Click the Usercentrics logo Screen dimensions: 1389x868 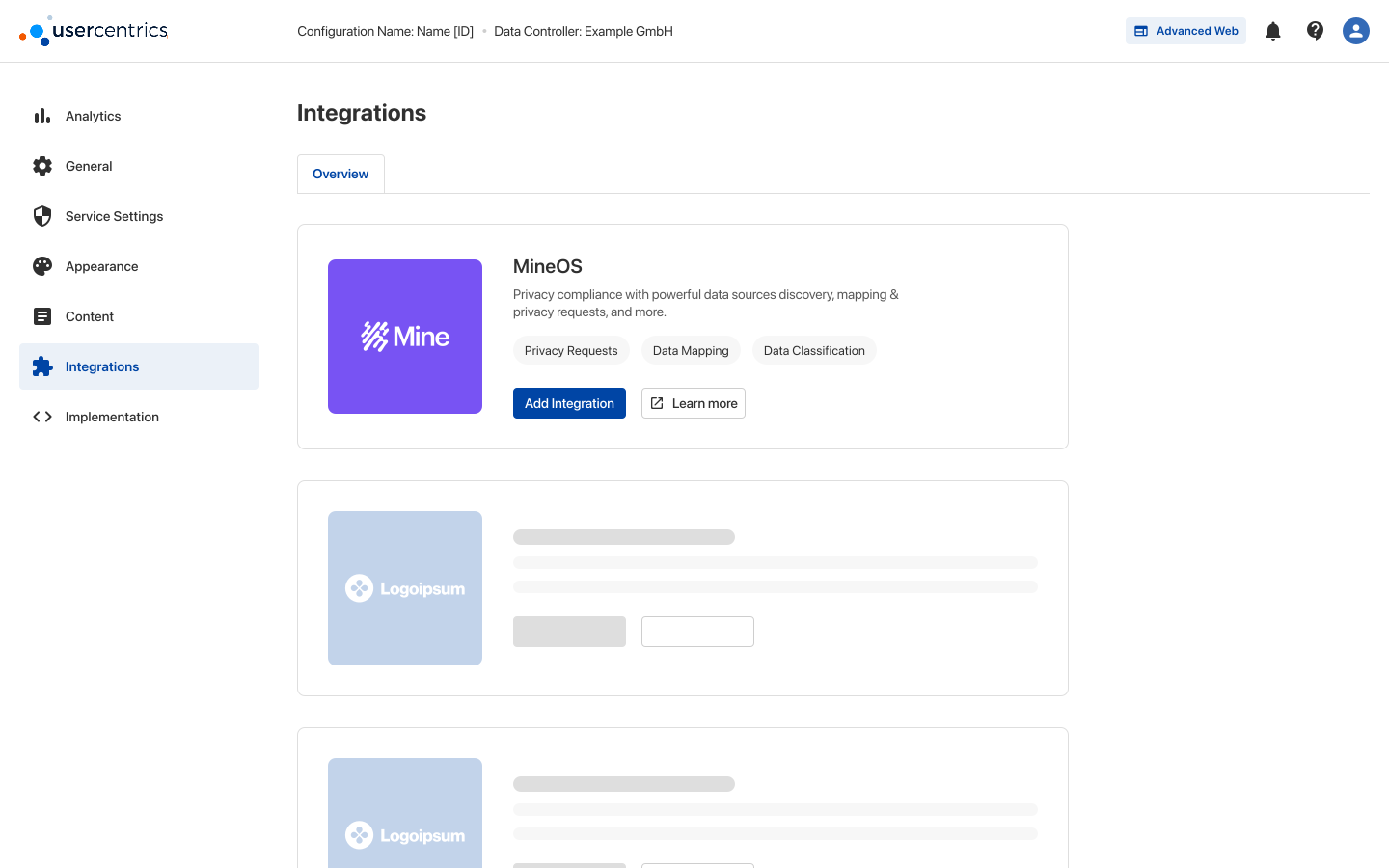pos(94,31)
